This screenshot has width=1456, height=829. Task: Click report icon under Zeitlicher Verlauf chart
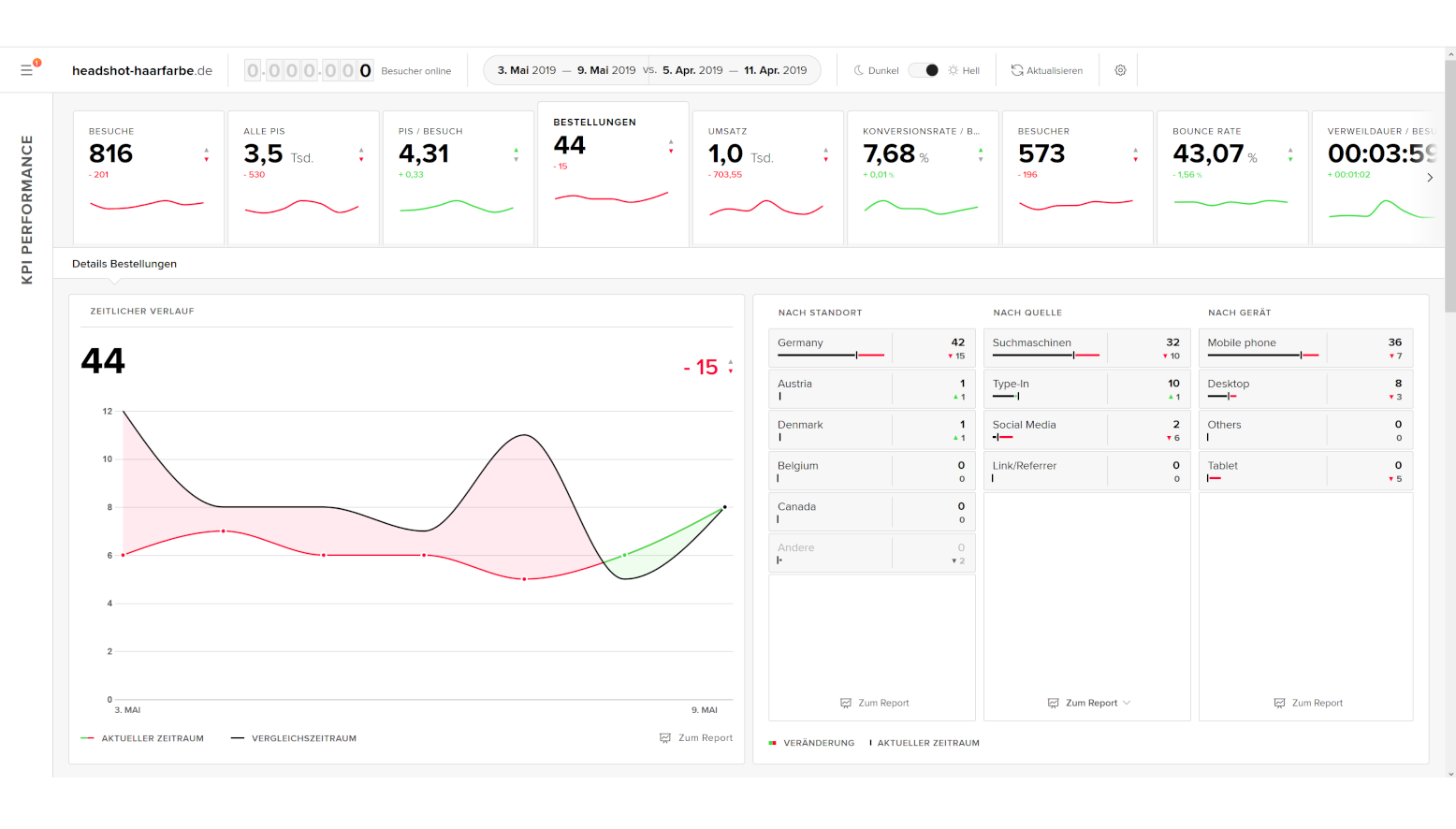(x=665, y=738)
